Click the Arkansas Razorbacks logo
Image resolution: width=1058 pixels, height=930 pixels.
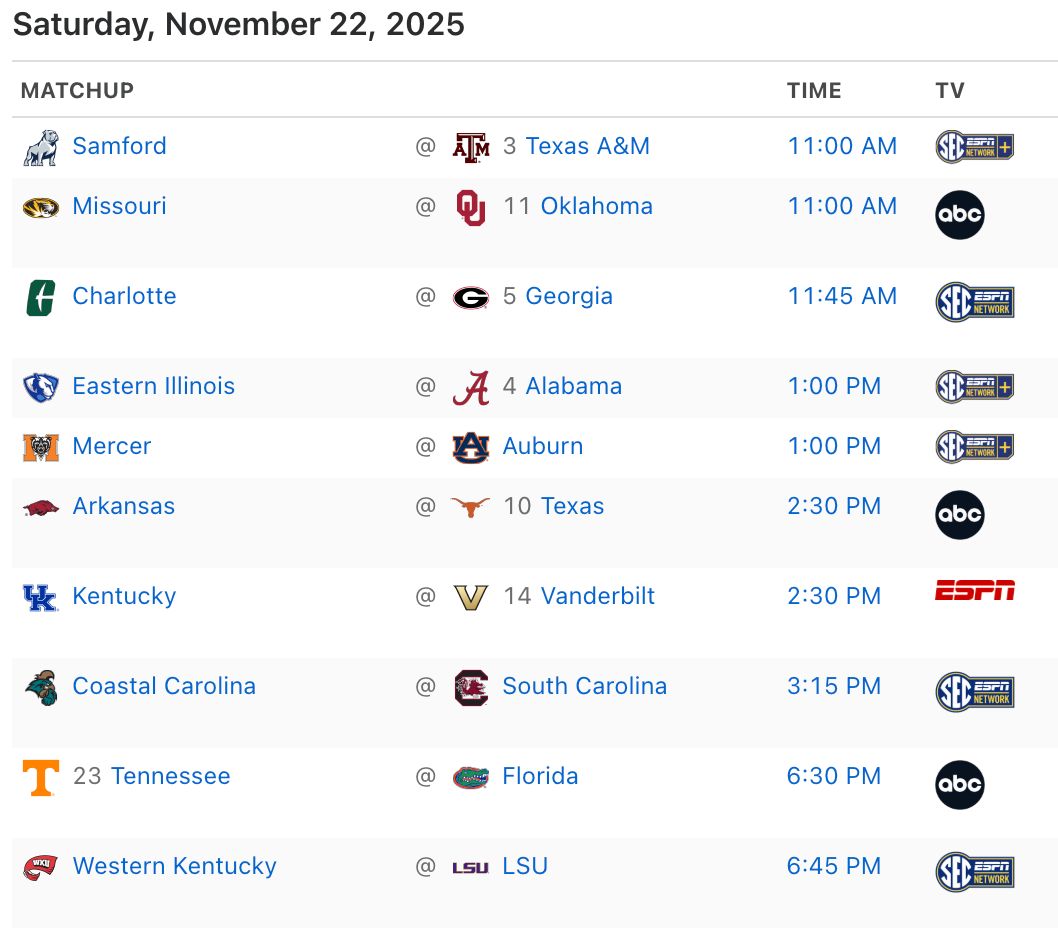[x=41, y=507]
